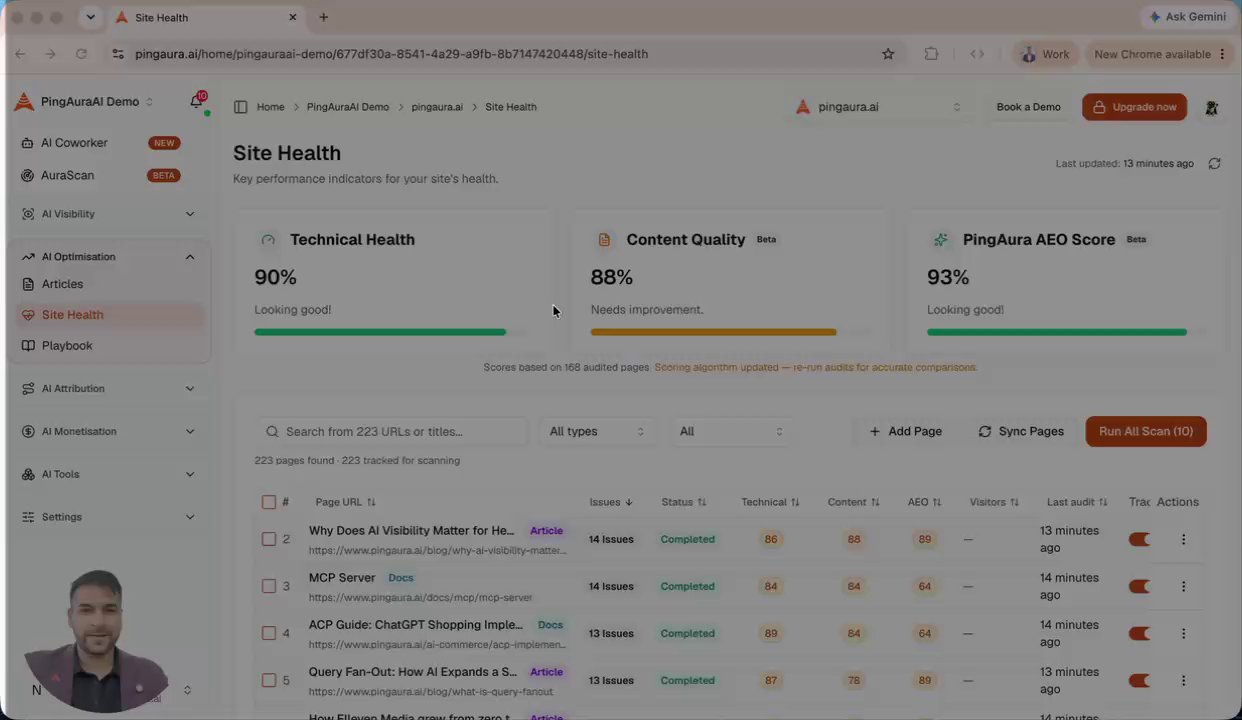Click the site info icon in address bar
This screenshot has width=1242, height=720.
(x=118, y=54)
